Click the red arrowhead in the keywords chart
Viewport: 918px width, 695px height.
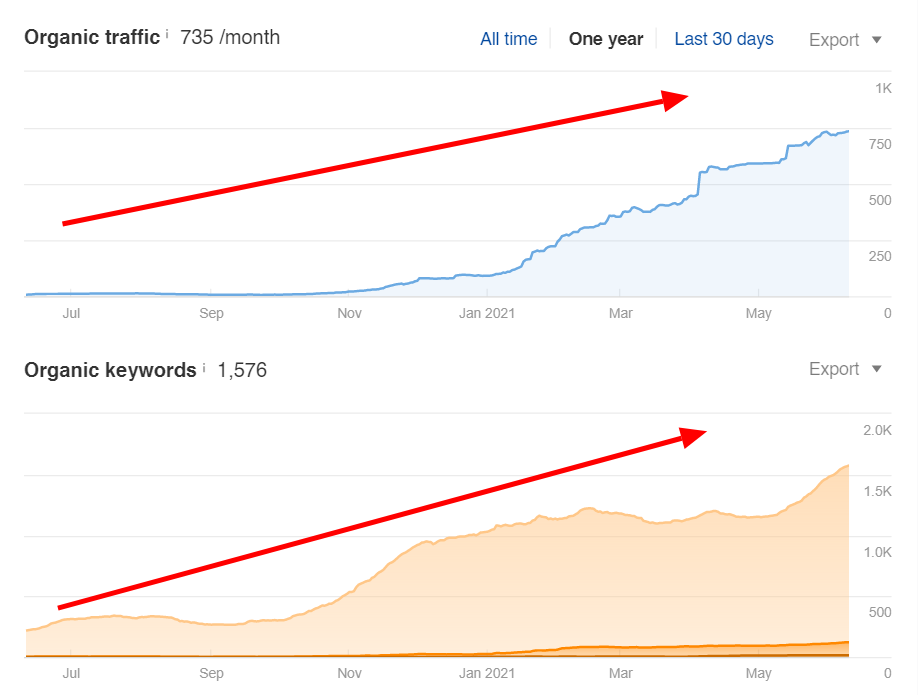[x=693, y=435]
